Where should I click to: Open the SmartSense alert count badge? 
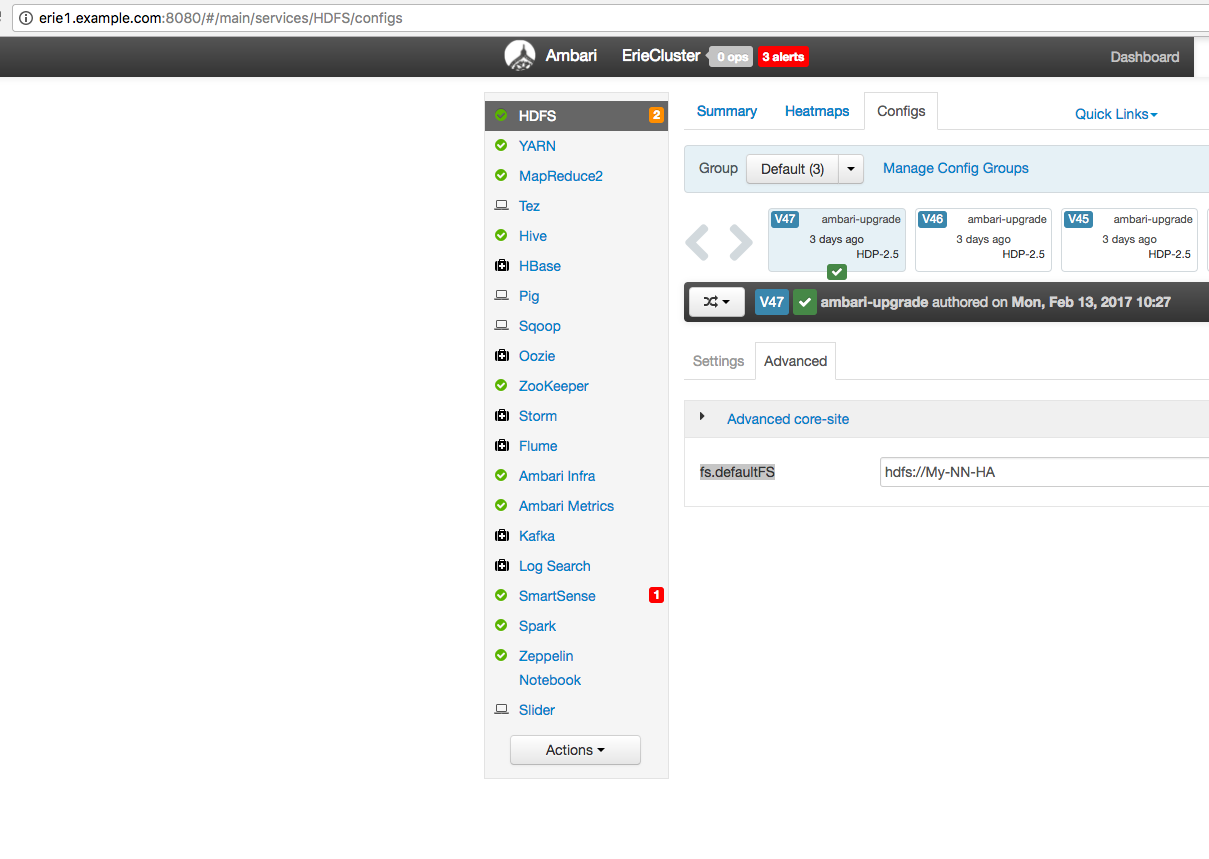click(x=657, y=595)
